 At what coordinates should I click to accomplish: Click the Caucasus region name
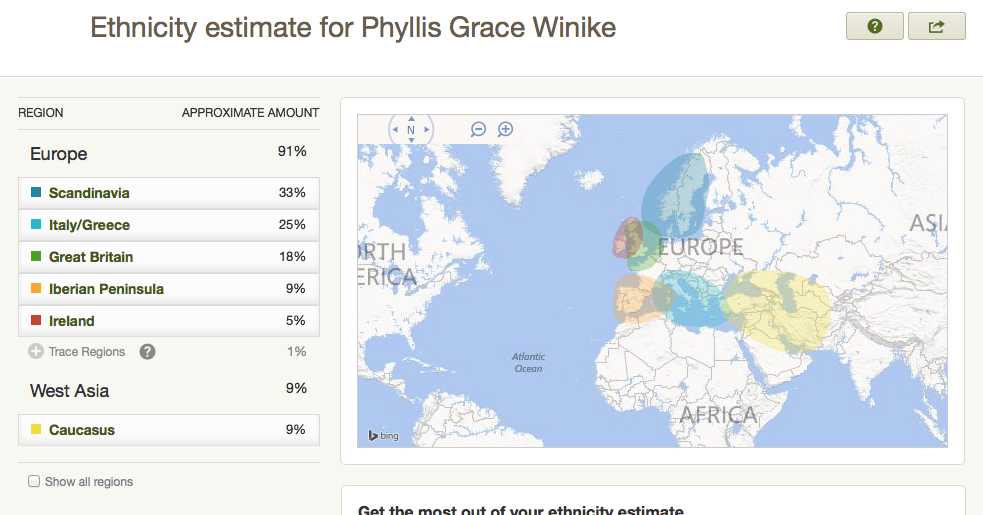82,430
